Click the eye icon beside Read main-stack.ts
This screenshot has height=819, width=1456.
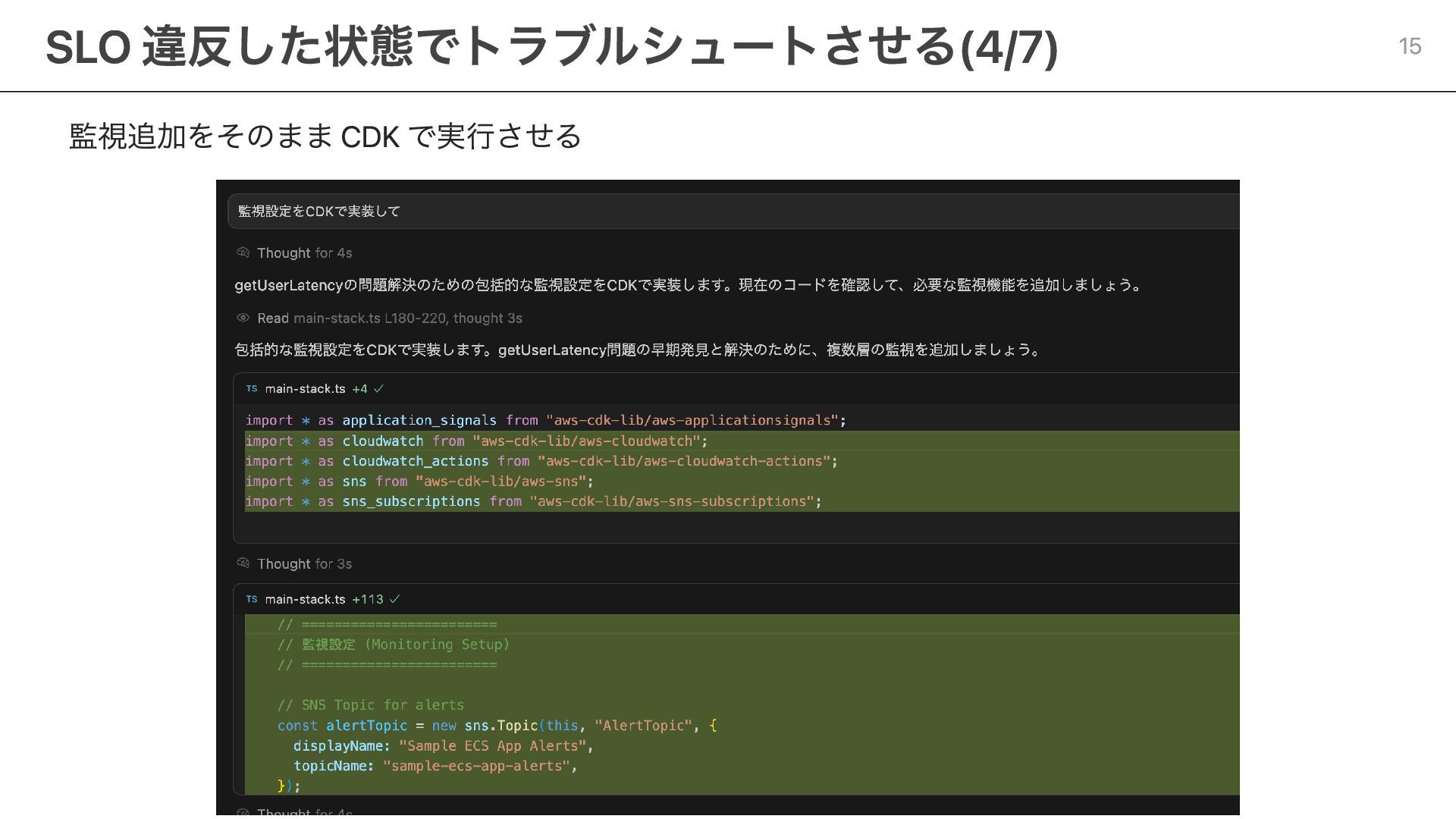pos(243,318)
